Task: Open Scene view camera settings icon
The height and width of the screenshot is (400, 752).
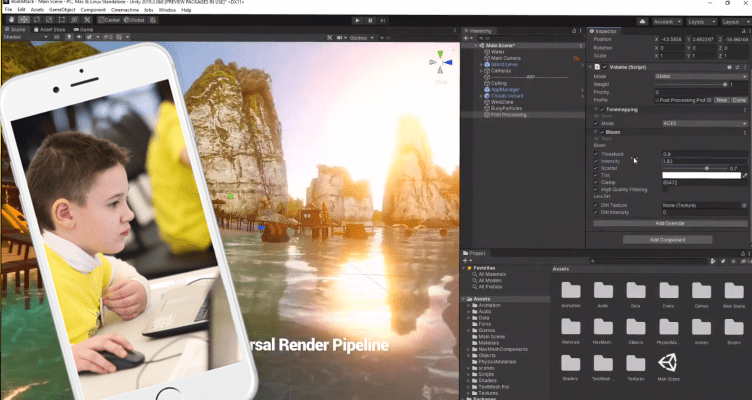Action: [341, 37]
